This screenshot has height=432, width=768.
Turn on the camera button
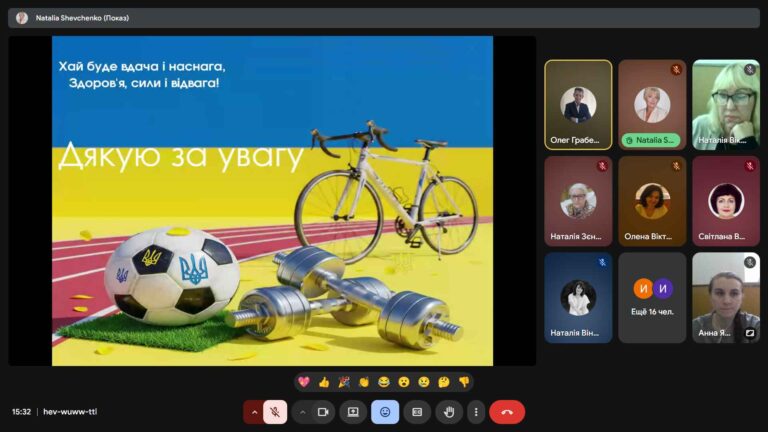[x=323, y=412]
